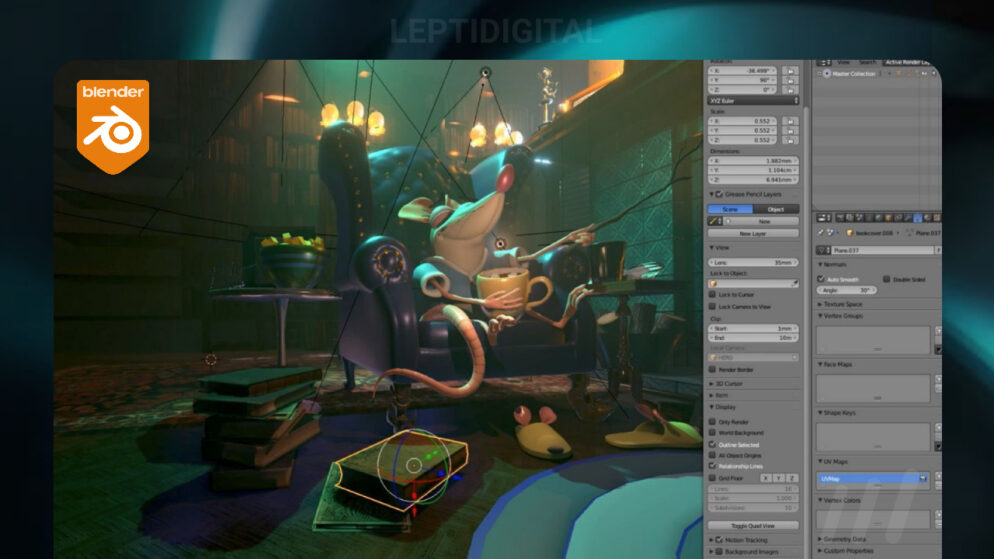Lock the rotation X value
This screenshot has height=559, width=994.
tap(790, 71)
